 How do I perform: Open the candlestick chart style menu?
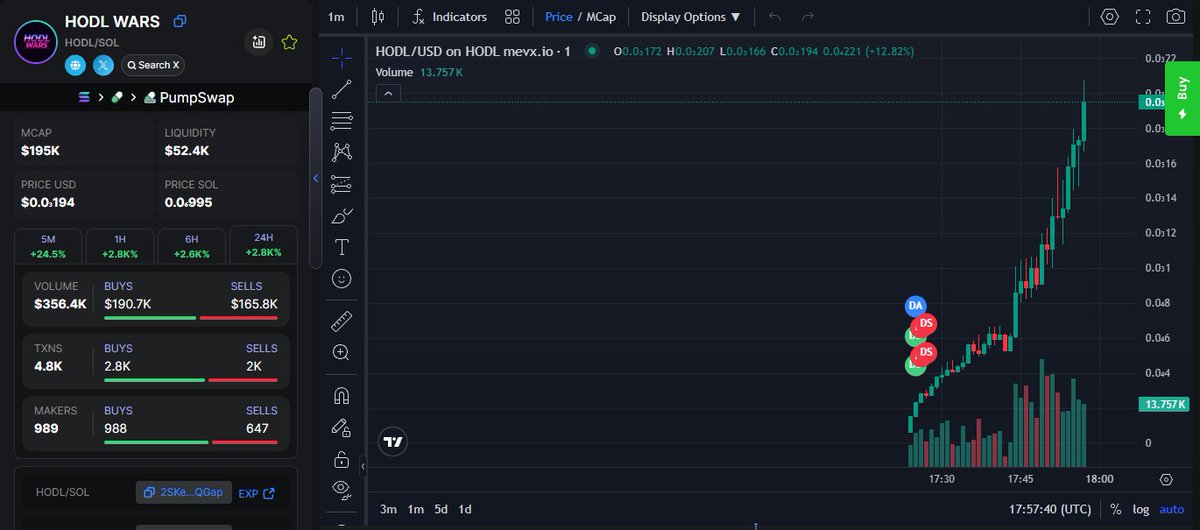click(377, 17)
